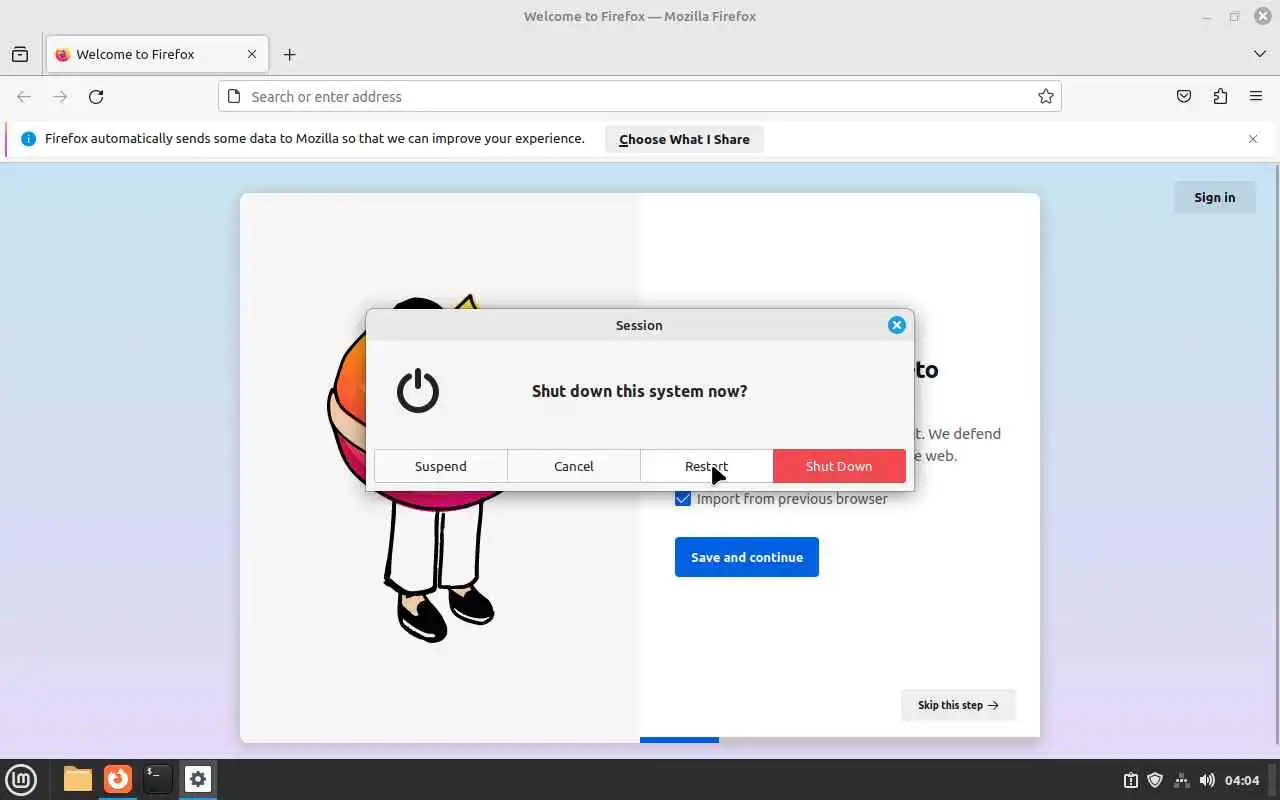
Task: Confirm Shut Down in Session dialog
Action: [x=839, y=466]
